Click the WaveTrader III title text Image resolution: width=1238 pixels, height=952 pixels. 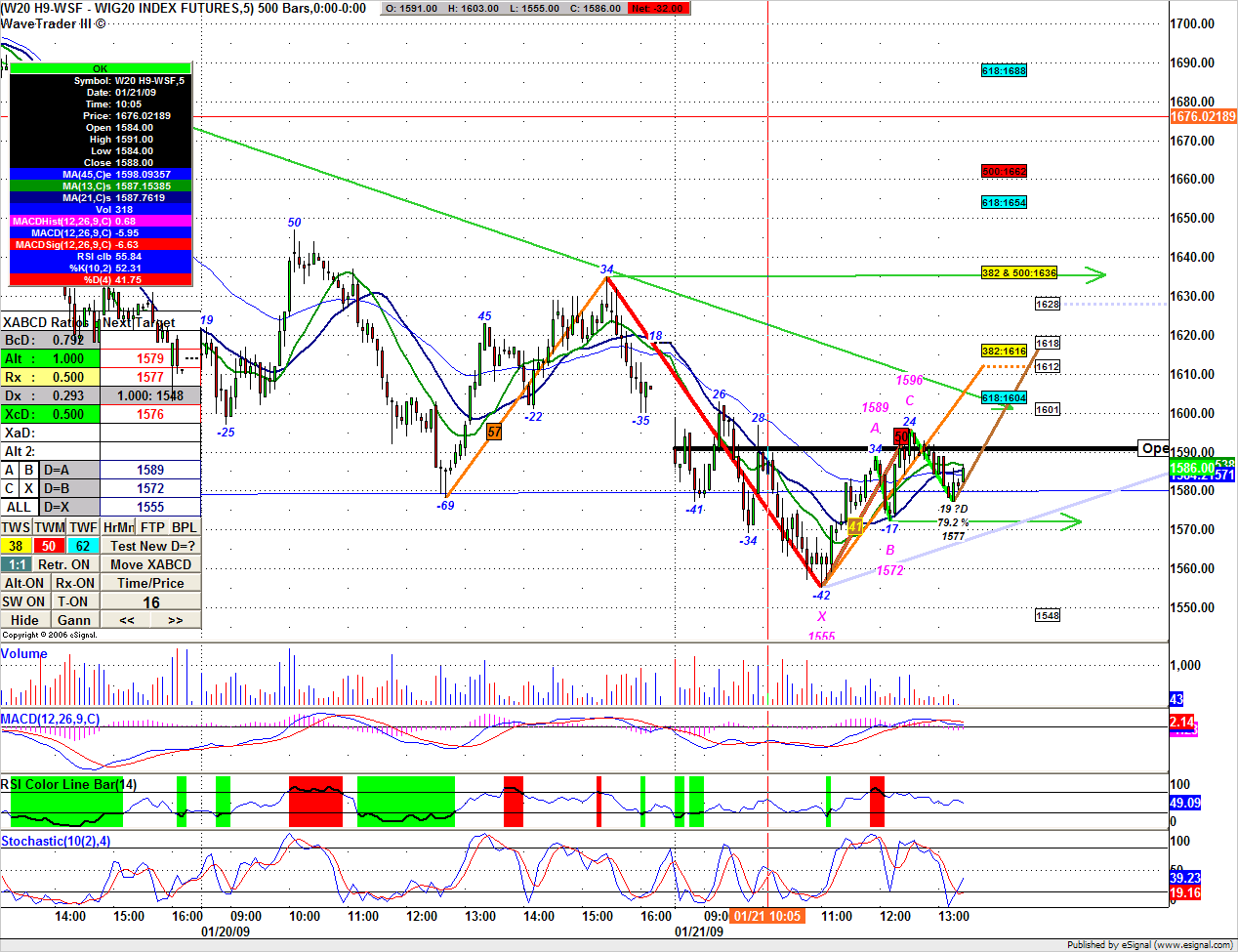click(54, 23)
